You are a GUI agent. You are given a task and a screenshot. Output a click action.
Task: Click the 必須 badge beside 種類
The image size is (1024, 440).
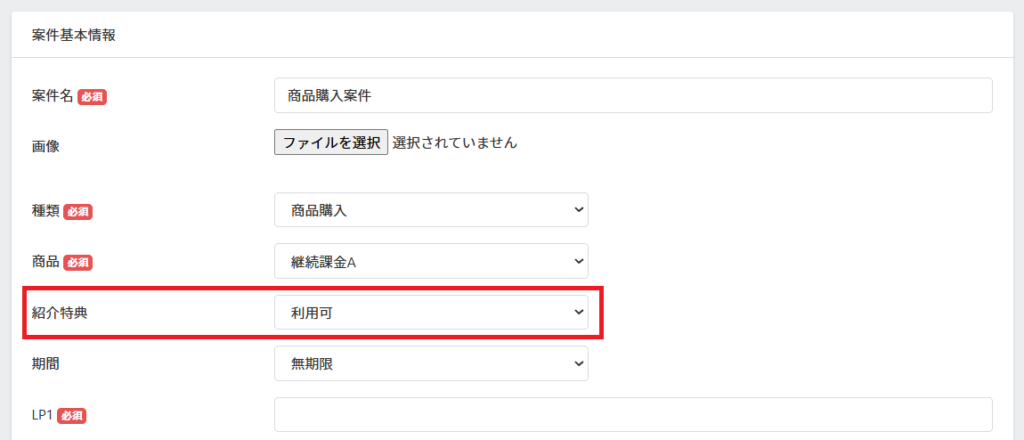pyautogui.click(x=78, y=212)
